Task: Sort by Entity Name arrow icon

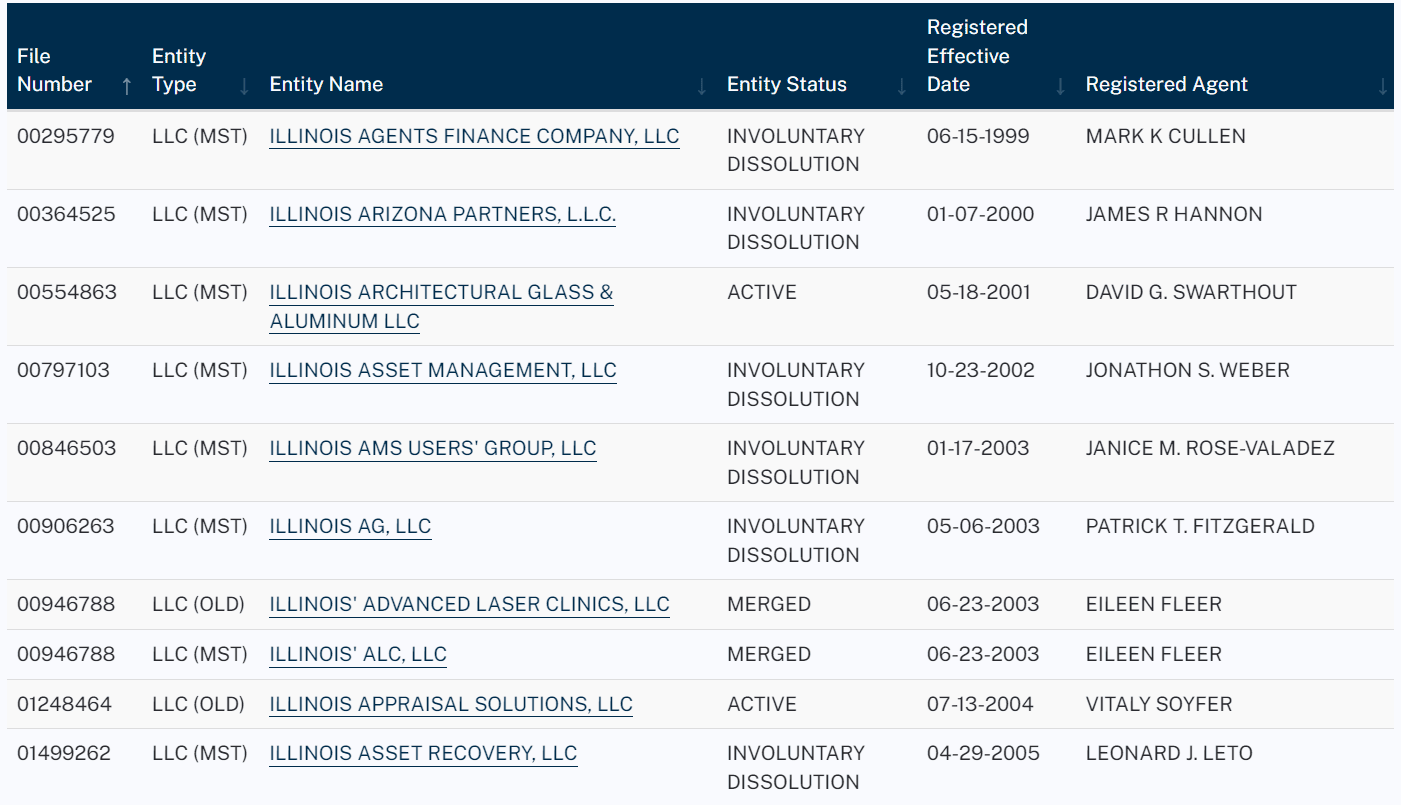Action: pos(702,87)
